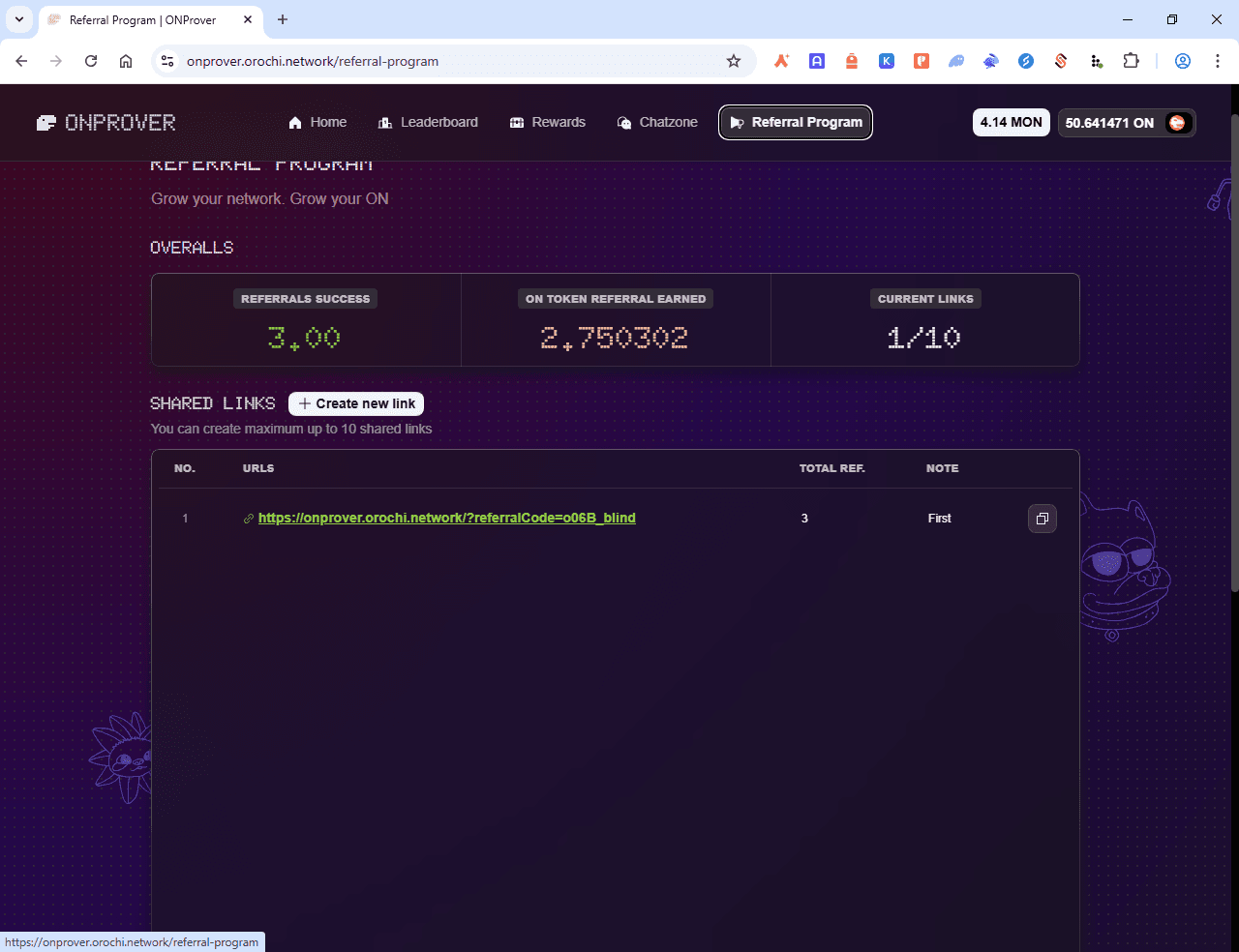Click the browser back arrow
This screenshot has height=952, width=1239.
(x=21, y=61)
